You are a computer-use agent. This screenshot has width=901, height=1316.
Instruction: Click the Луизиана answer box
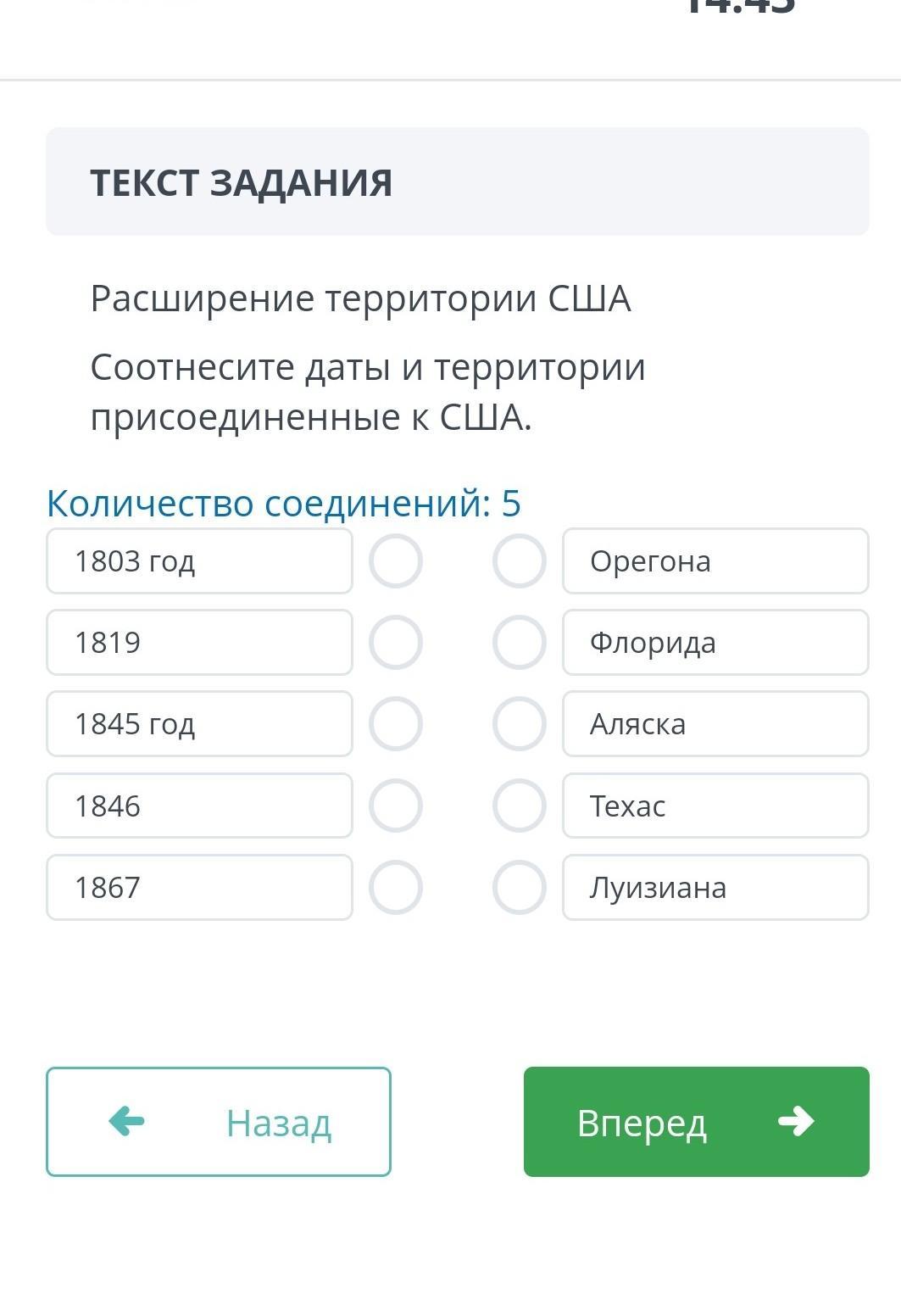click(715, 887)
